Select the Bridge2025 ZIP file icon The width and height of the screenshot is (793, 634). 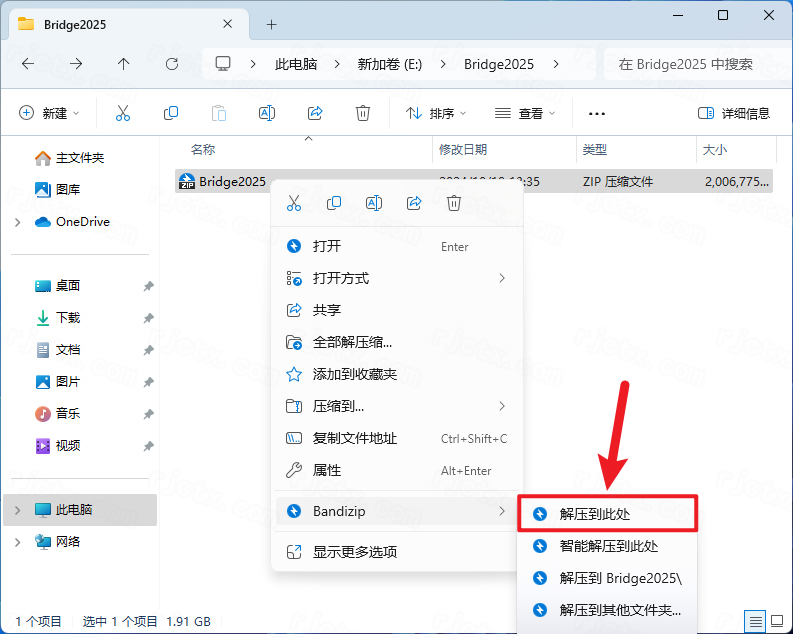187,181
